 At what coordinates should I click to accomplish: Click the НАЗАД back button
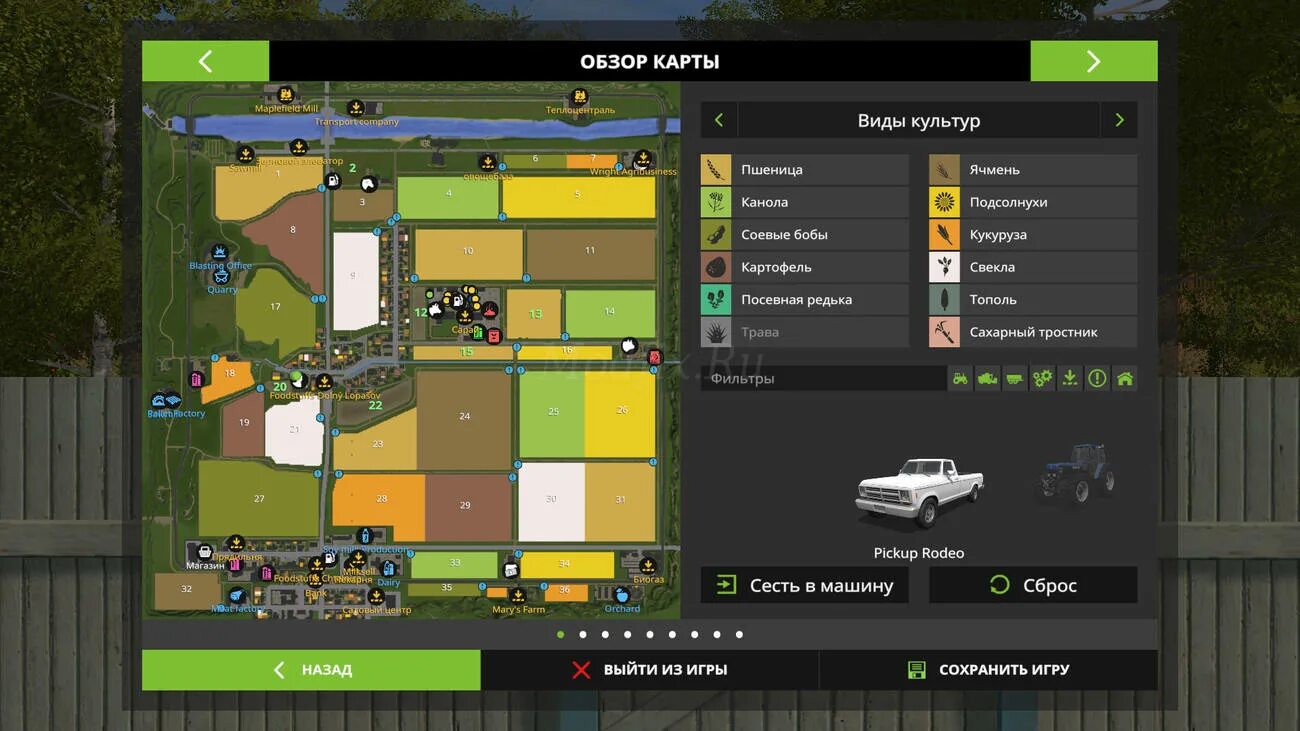click(x=311, y=670)
